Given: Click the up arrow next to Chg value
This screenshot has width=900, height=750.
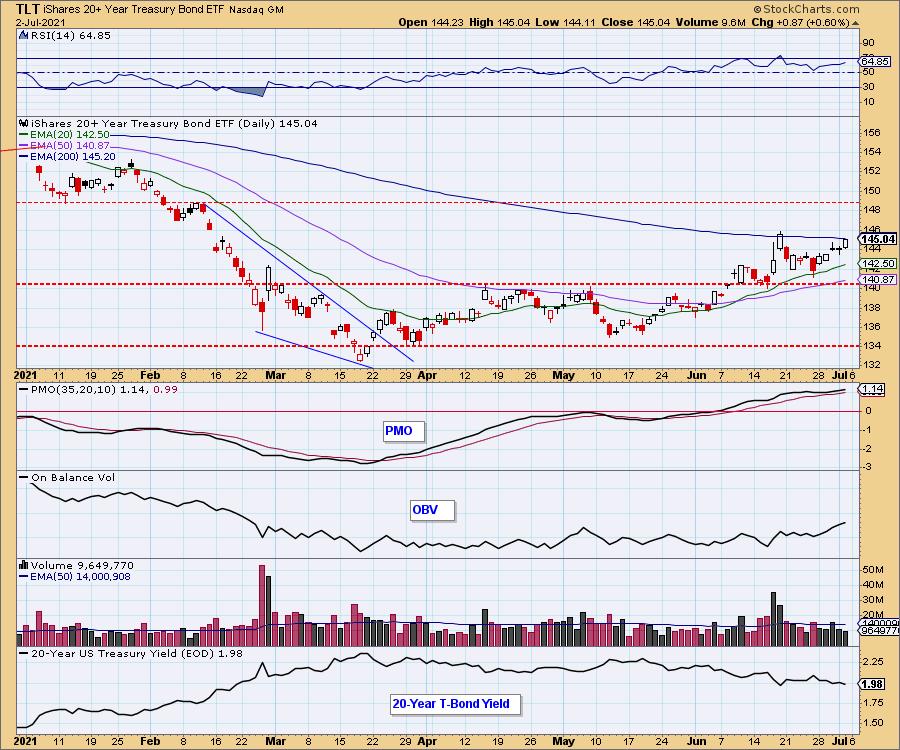Looking at the screenshot, I should 855,23.
